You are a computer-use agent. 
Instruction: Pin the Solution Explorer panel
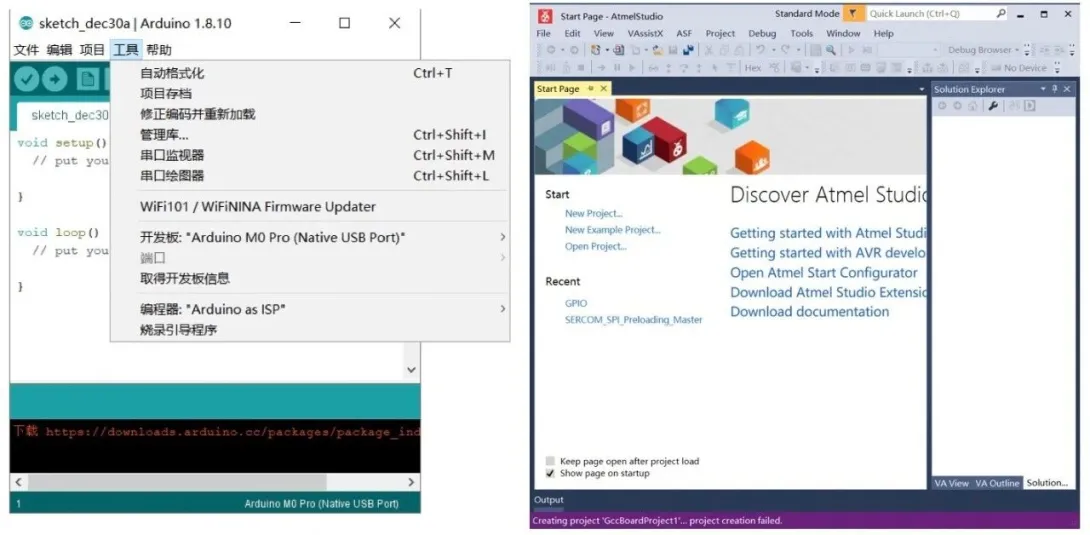pos(1055,89)
